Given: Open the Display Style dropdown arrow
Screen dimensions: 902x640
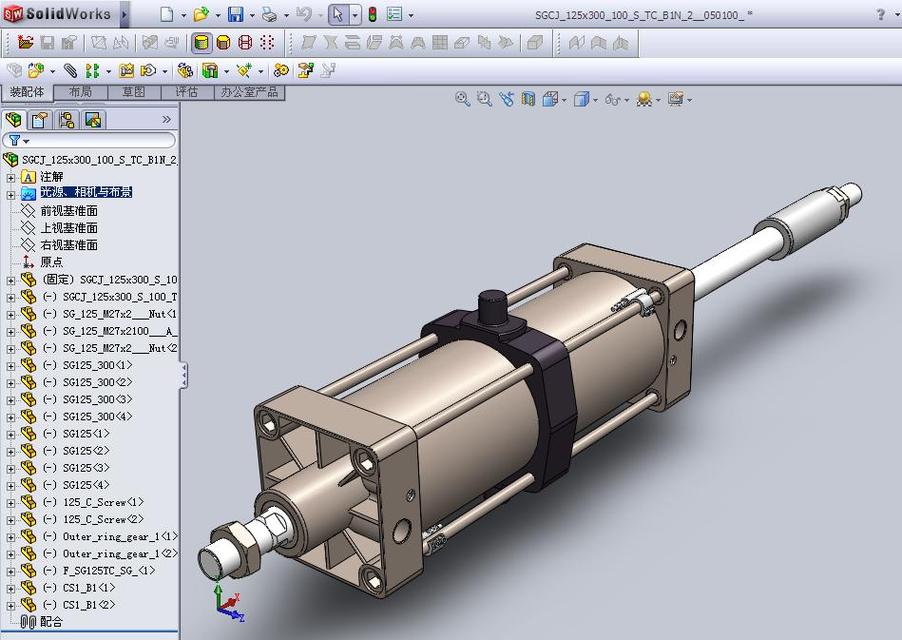Looking at the screenshot, I should [595, 99].
